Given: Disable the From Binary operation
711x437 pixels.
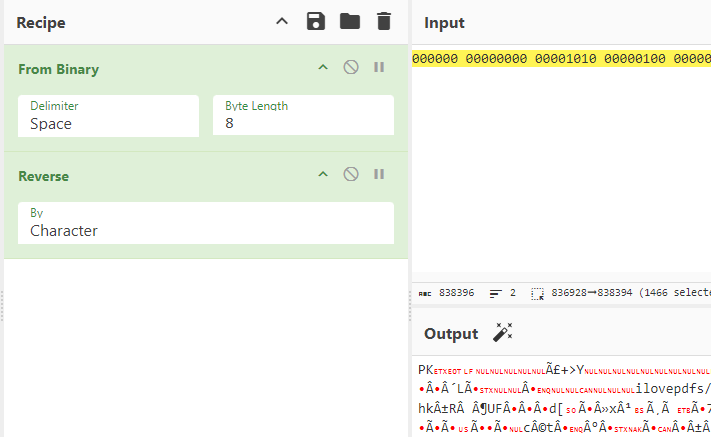Looking at the screenshot, I should pyautogui.click(x=351, y=67).
